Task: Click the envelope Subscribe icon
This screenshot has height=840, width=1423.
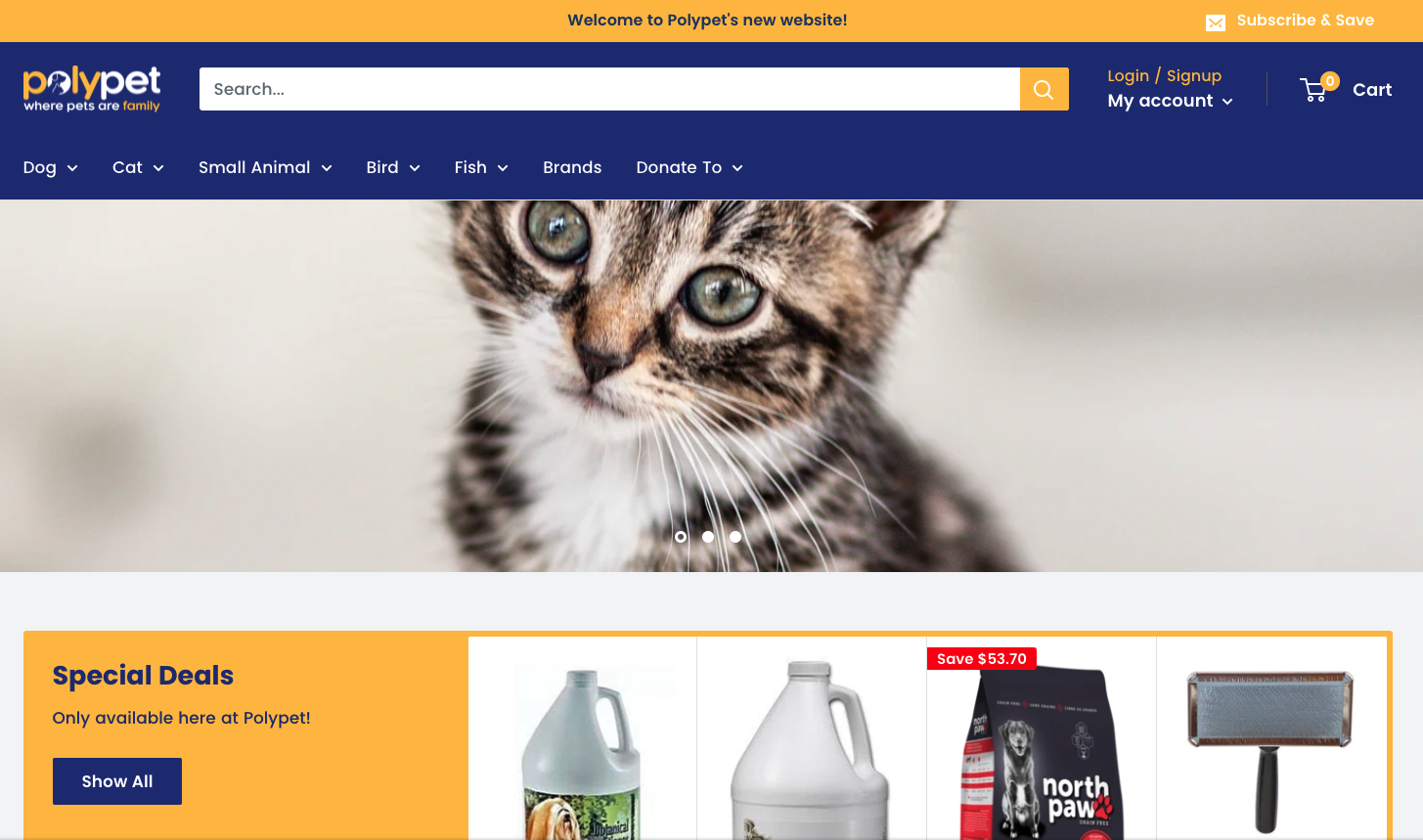Action: pyautogui.click(x=1216, y=22)
